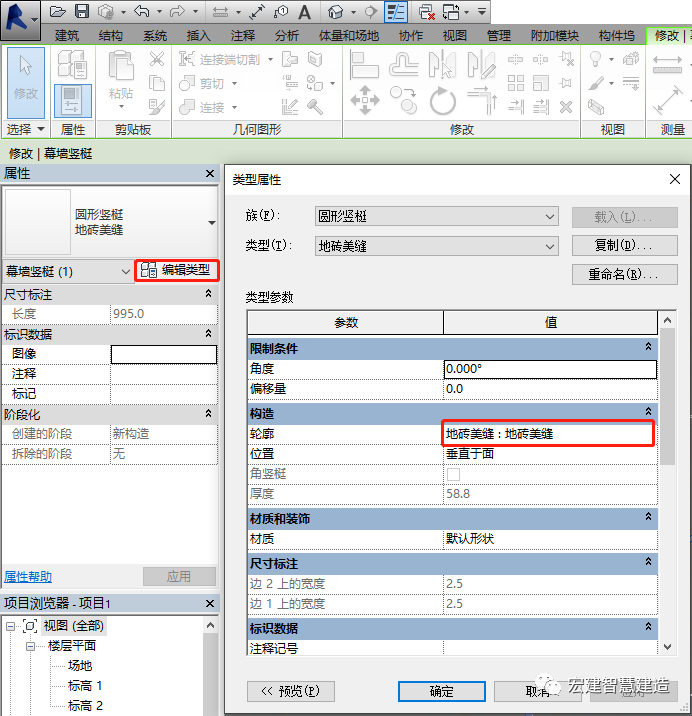The width and height of the screenshot is (692, 716).
Task: Click the Delete X icon in Modify panel
Action: (x=566, y=107)
